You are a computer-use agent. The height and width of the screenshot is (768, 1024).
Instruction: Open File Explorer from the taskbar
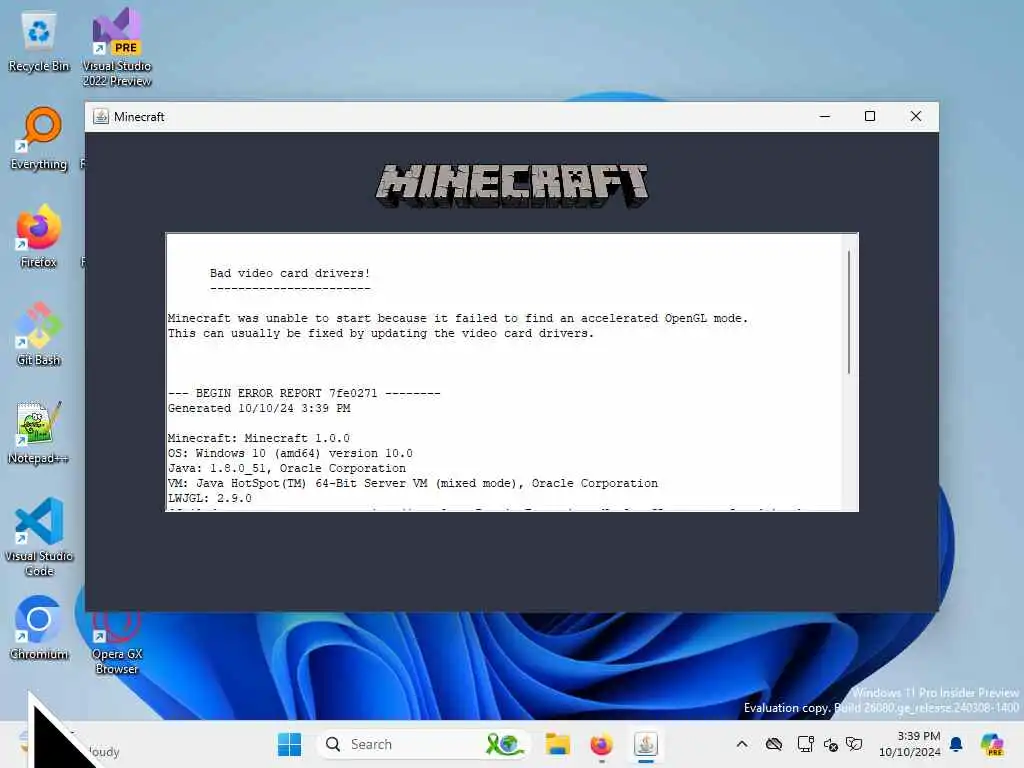coord(558,744)
